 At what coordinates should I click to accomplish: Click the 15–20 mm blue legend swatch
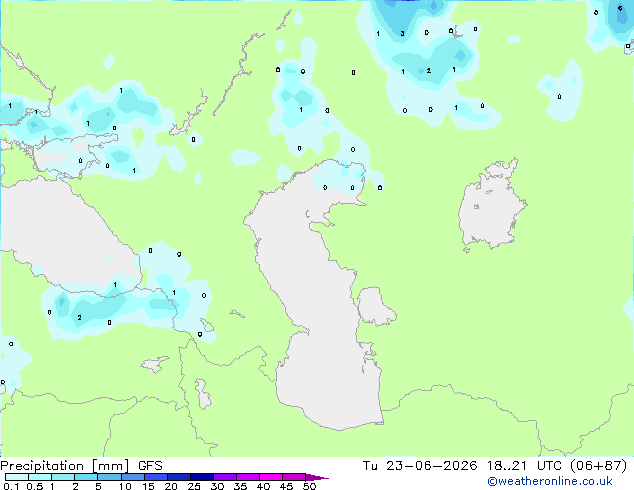point(156,477)
